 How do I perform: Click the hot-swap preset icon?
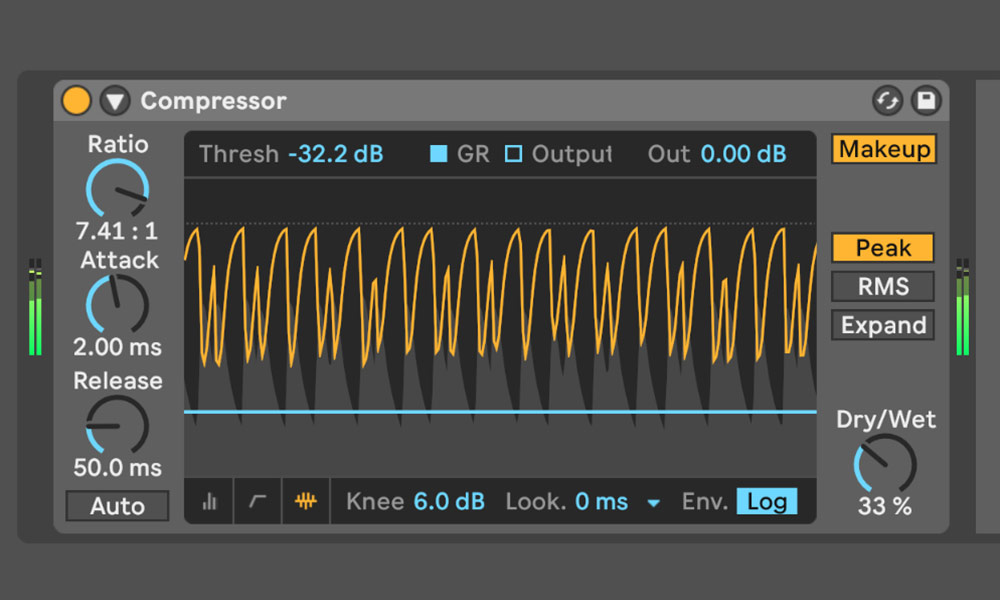click(x=887, y=100)
